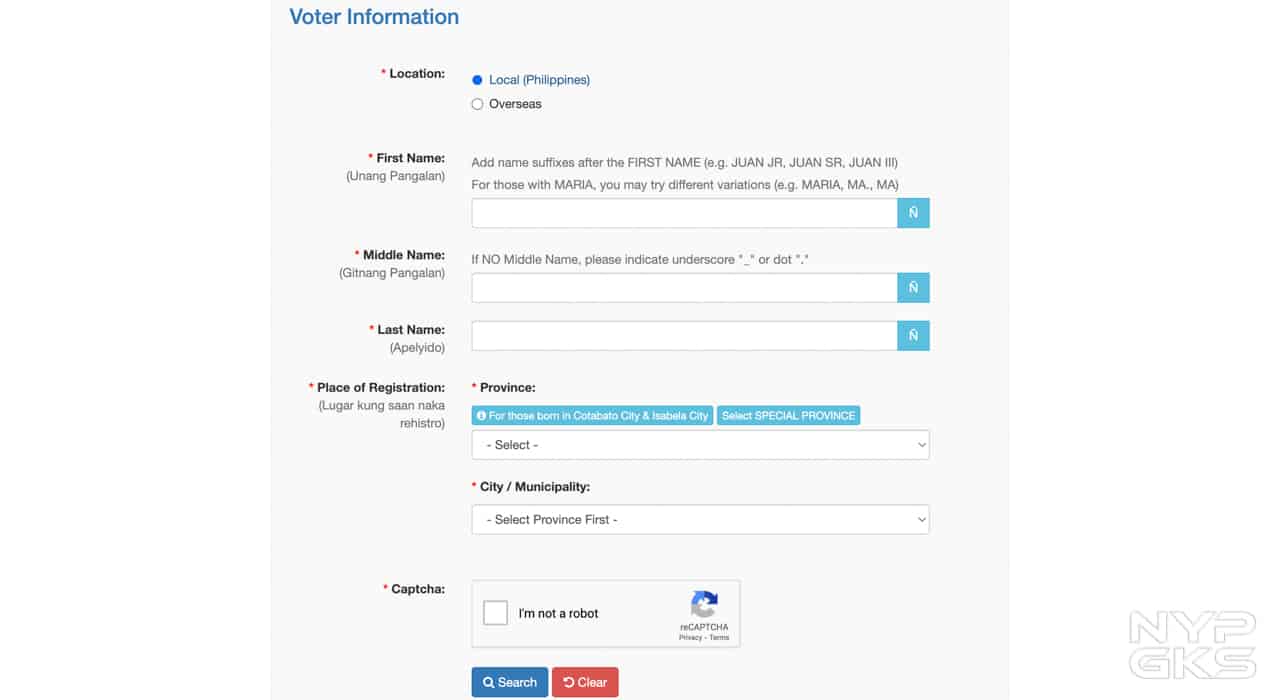Focus the First Name text field

[684, 213]
